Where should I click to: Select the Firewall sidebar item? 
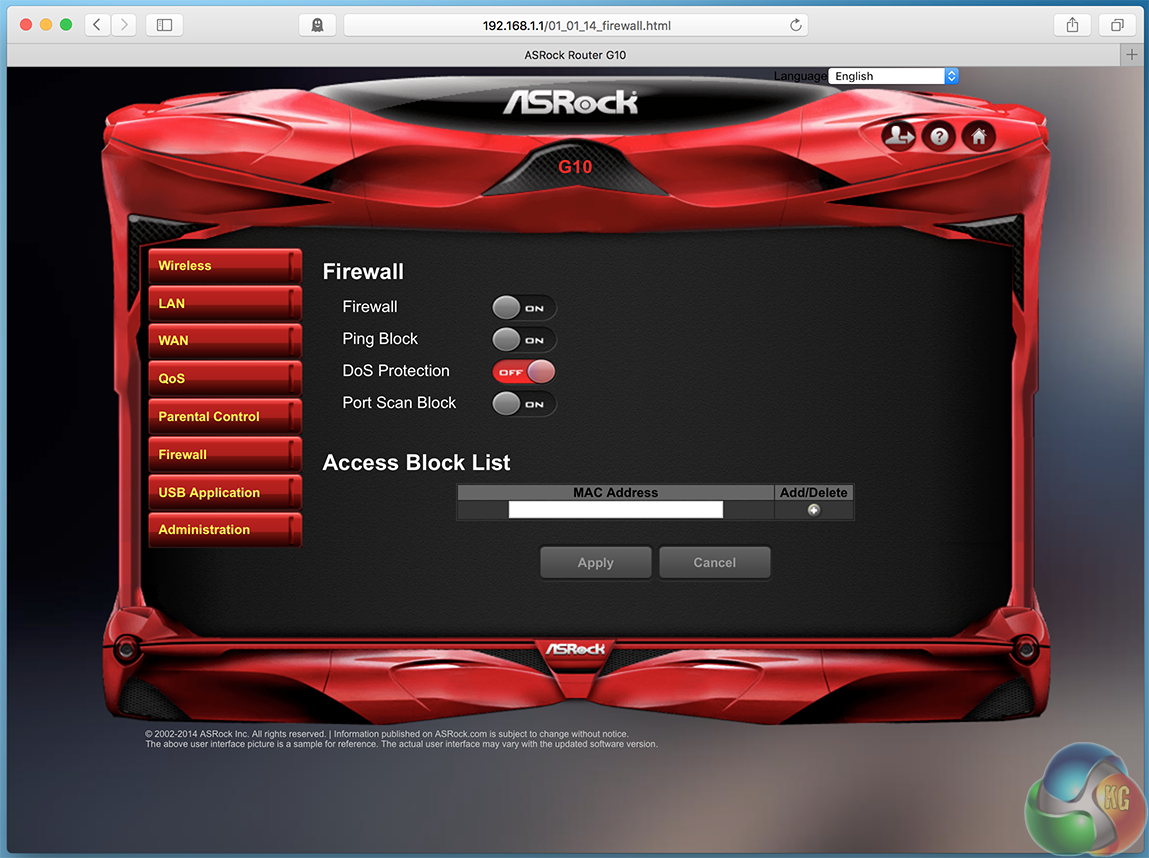tap(224, 454)
